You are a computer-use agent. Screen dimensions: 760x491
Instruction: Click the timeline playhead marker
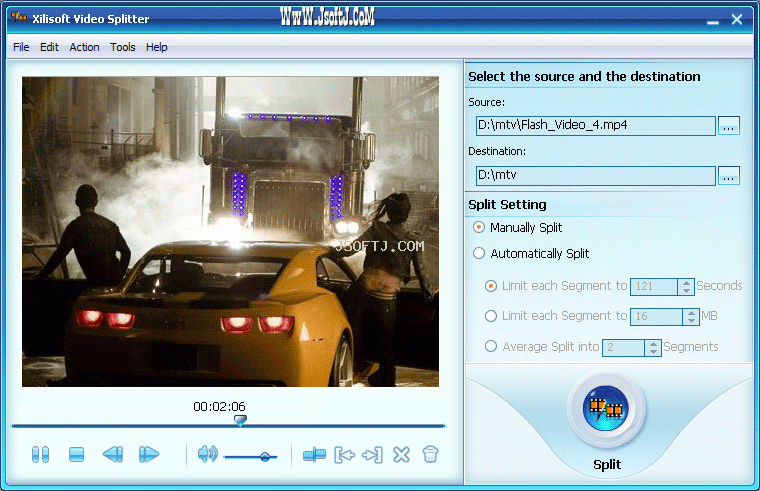[240, 420]
